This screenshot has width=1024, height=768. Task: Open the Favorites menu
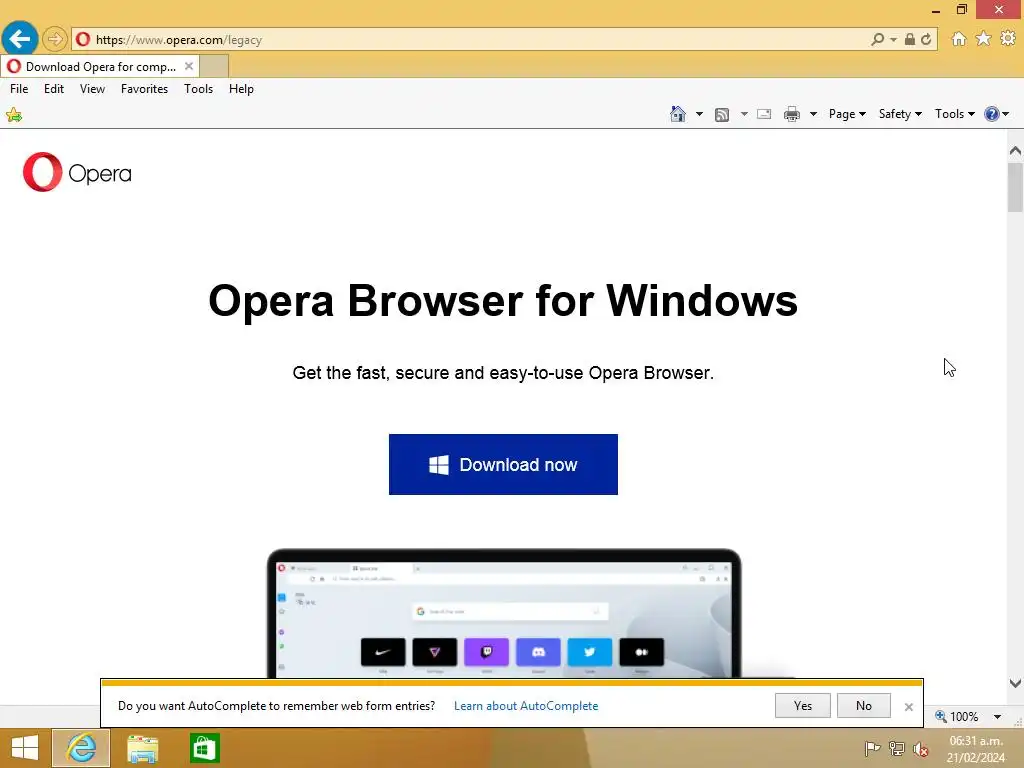pos(144,89)
